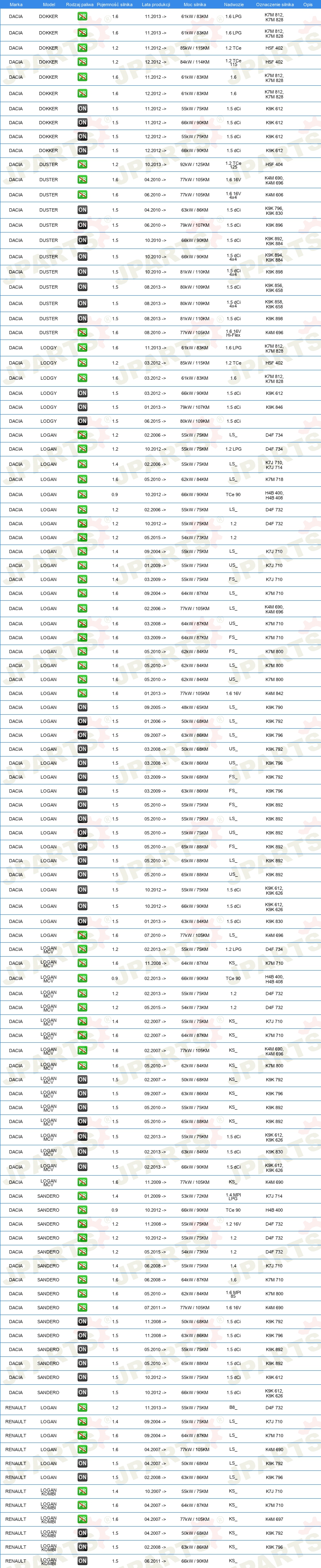321x1568 pixels.
Task: Click PB icon in Sandero K4M 690 row
Action: (x=82, y=1308)
